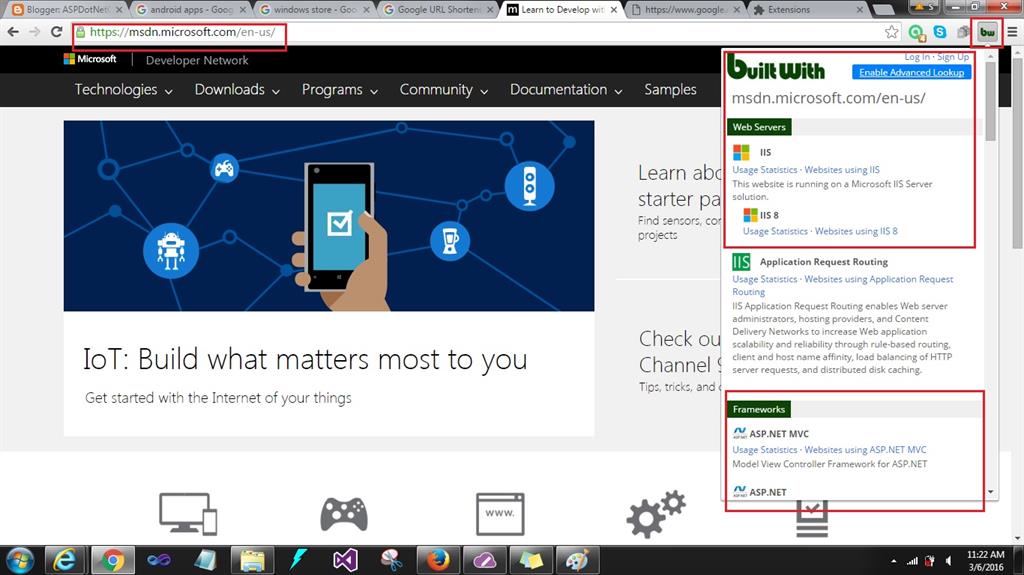Open Windows Start button

[x=20, y=561]
